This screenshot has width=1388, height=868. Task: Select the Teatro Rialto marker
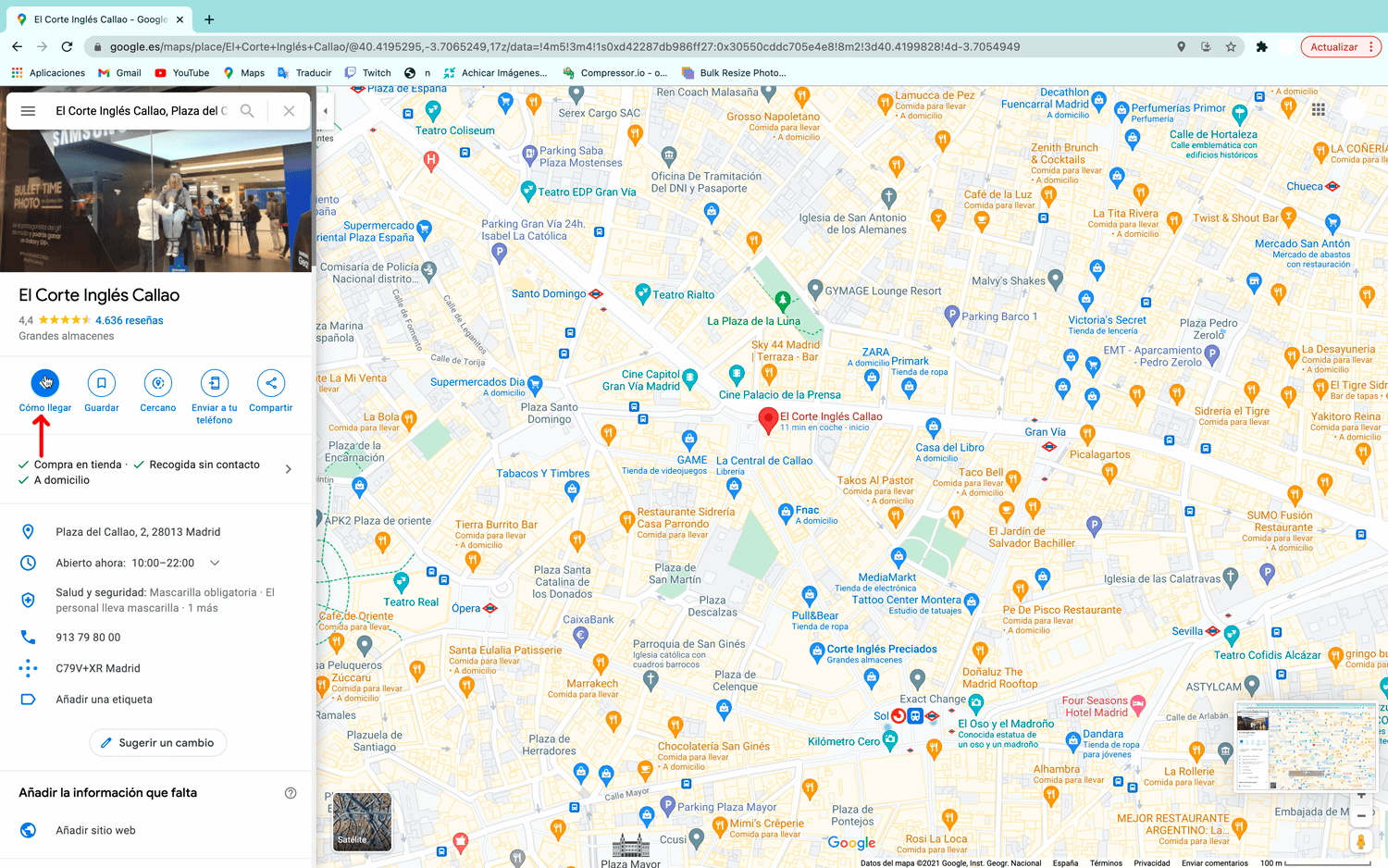point(643,293)
